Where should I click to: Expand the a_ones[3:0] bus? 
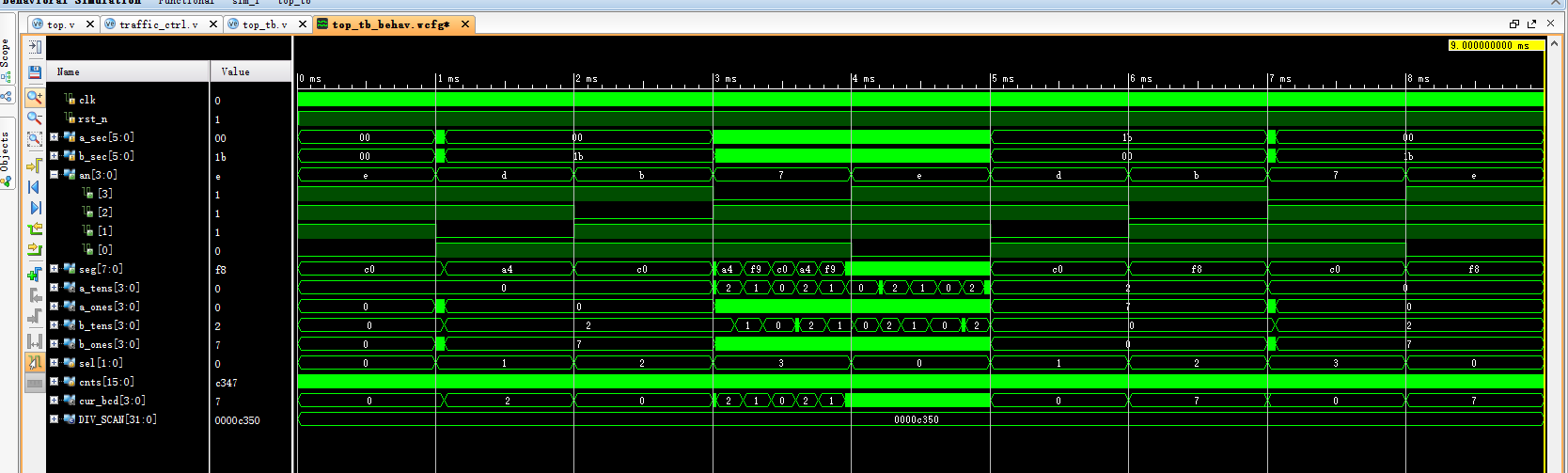(x=54, y=307)
